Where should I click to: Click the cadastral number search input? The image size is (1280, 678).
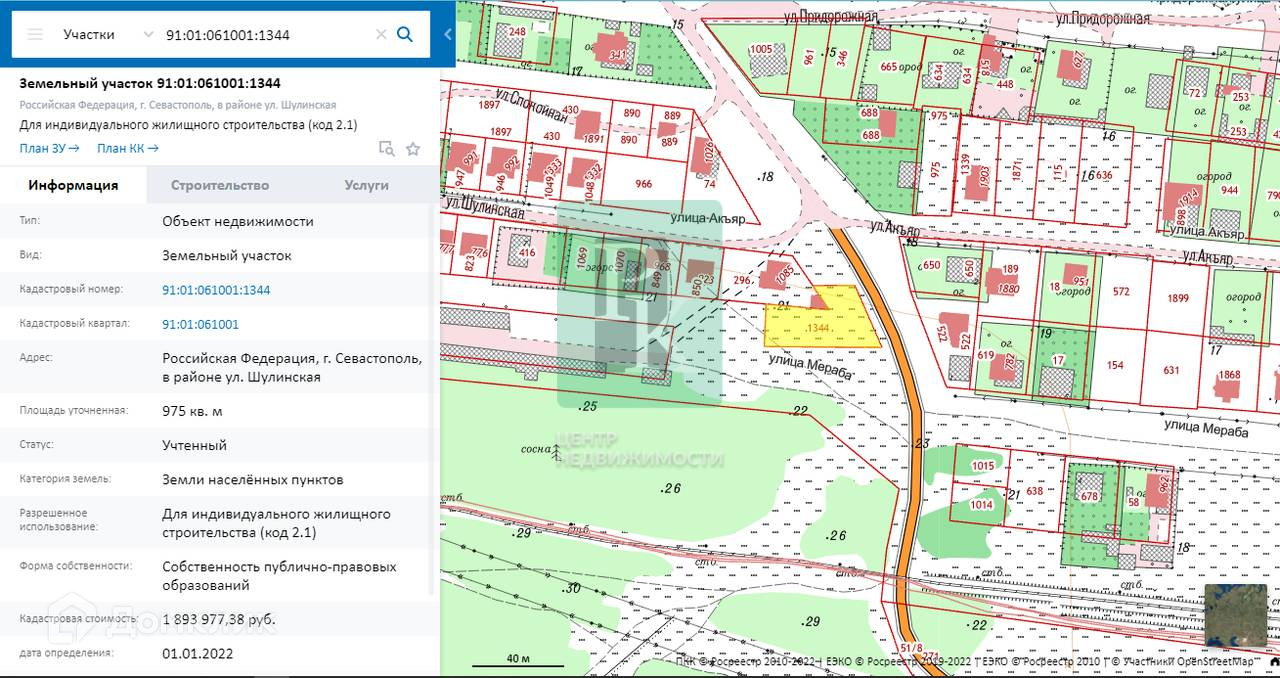(265, 34)
